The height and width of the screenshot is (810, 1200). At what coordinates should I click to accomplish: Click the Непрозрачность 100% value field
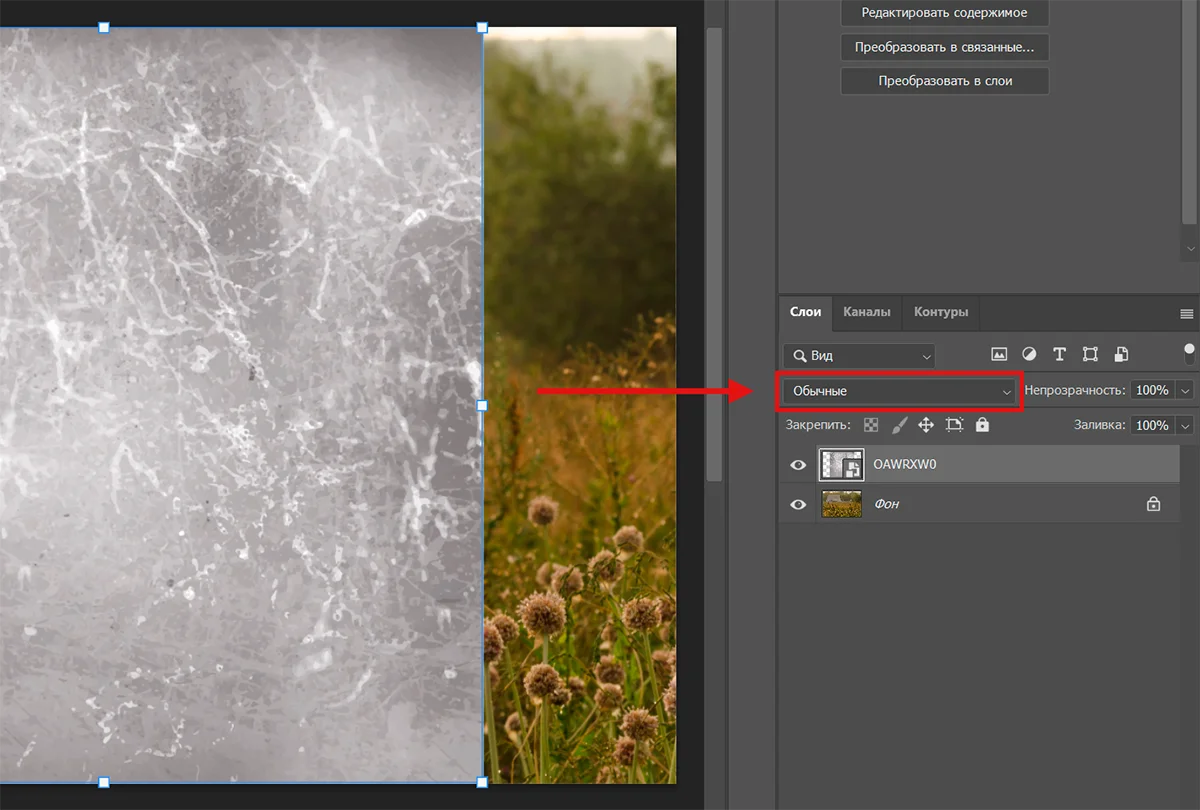coord(1153,390)
